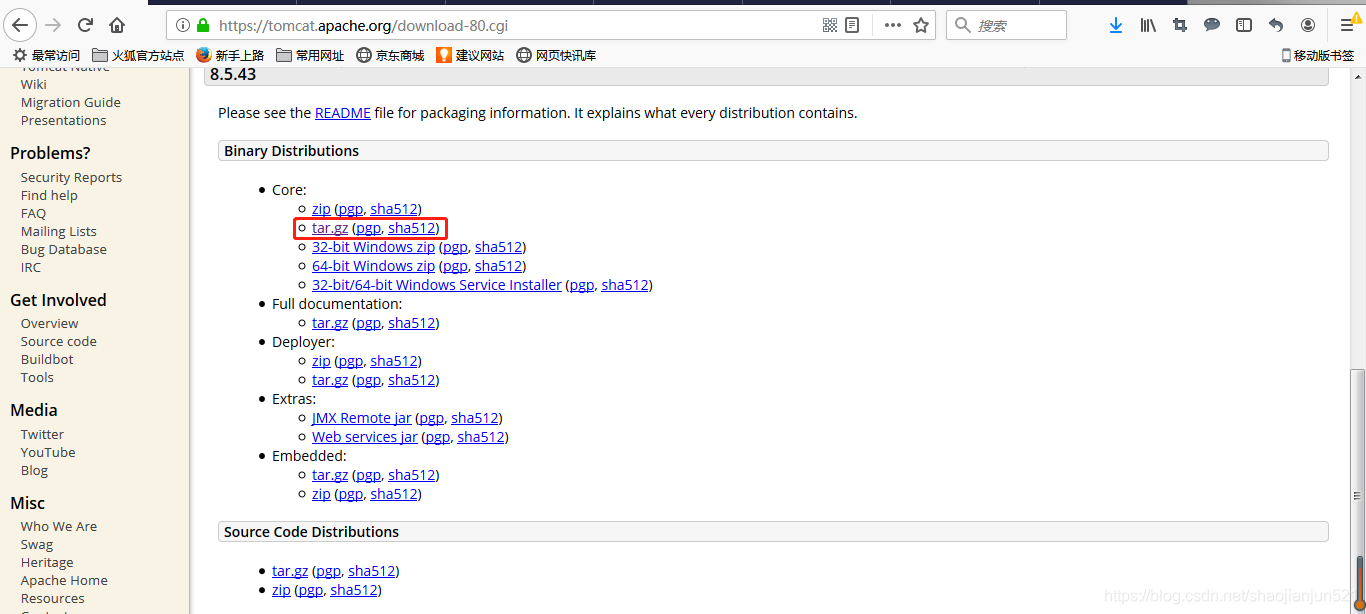
Task: Reload the current page
Action: click(86, 25)
